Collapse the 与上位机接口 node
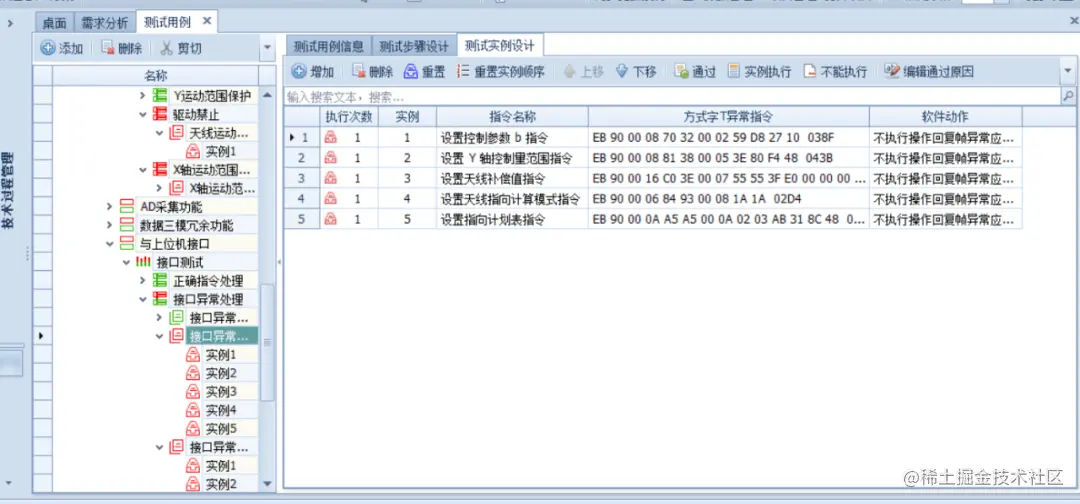 (x=110, y=244)
